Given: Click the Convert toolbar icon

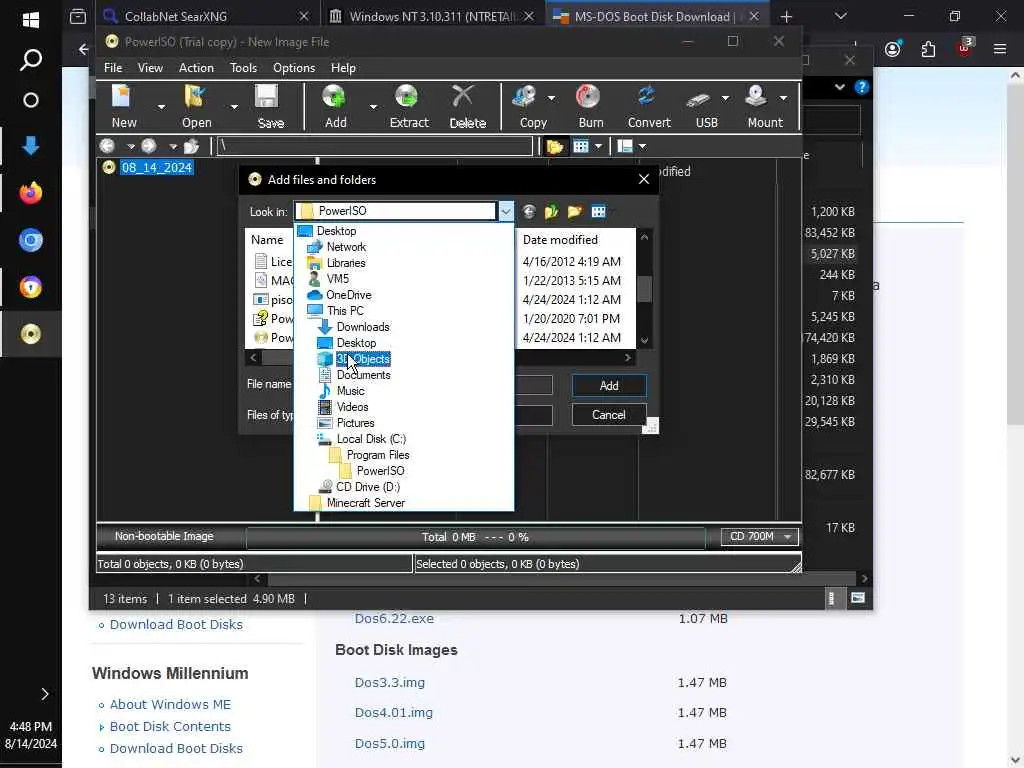Looking at the screenshot, I should [x=647, y=97].
